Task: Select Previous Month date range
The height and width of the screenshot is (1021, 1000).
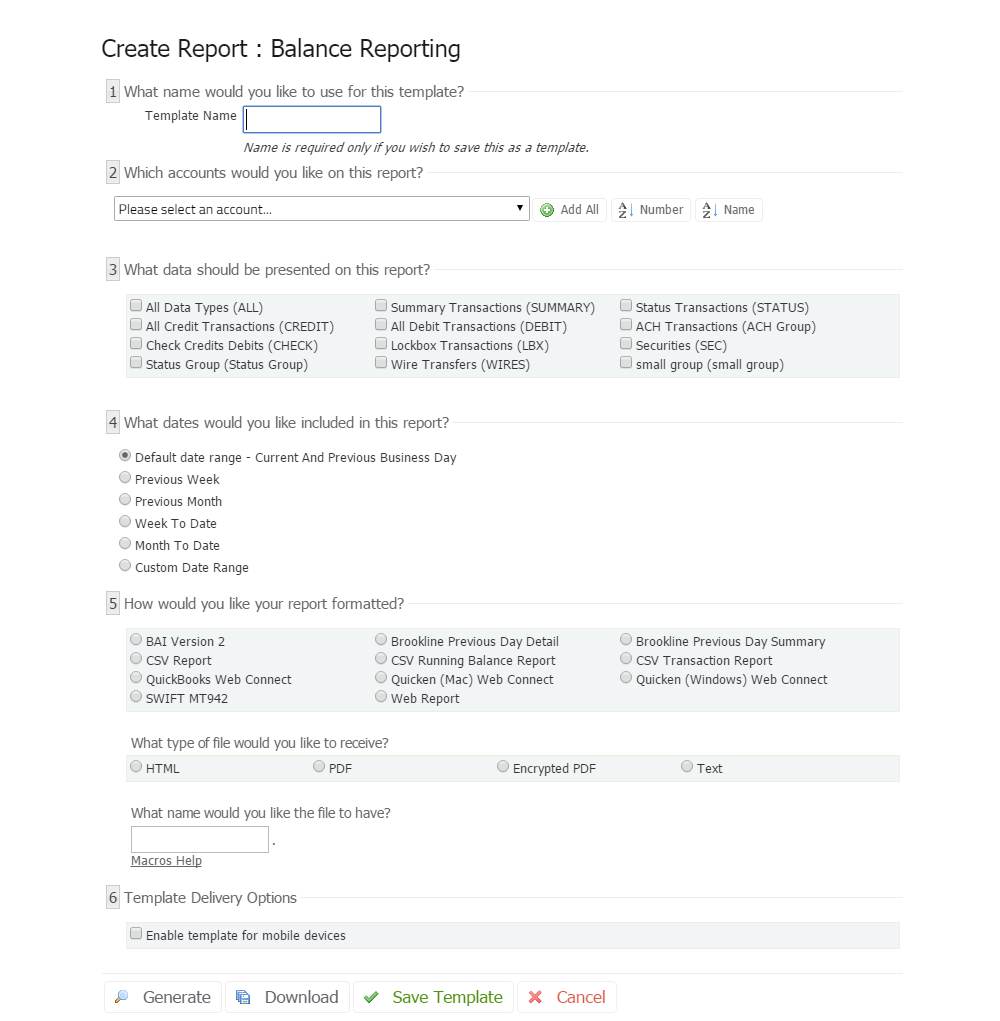Action: [x=125, y=500]
